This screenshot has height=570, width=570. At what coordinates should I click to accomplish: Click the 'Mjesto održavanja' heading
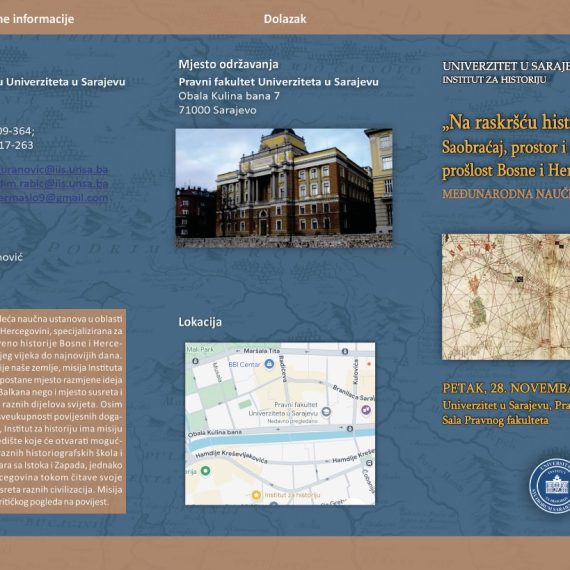[x=228, y=64]
